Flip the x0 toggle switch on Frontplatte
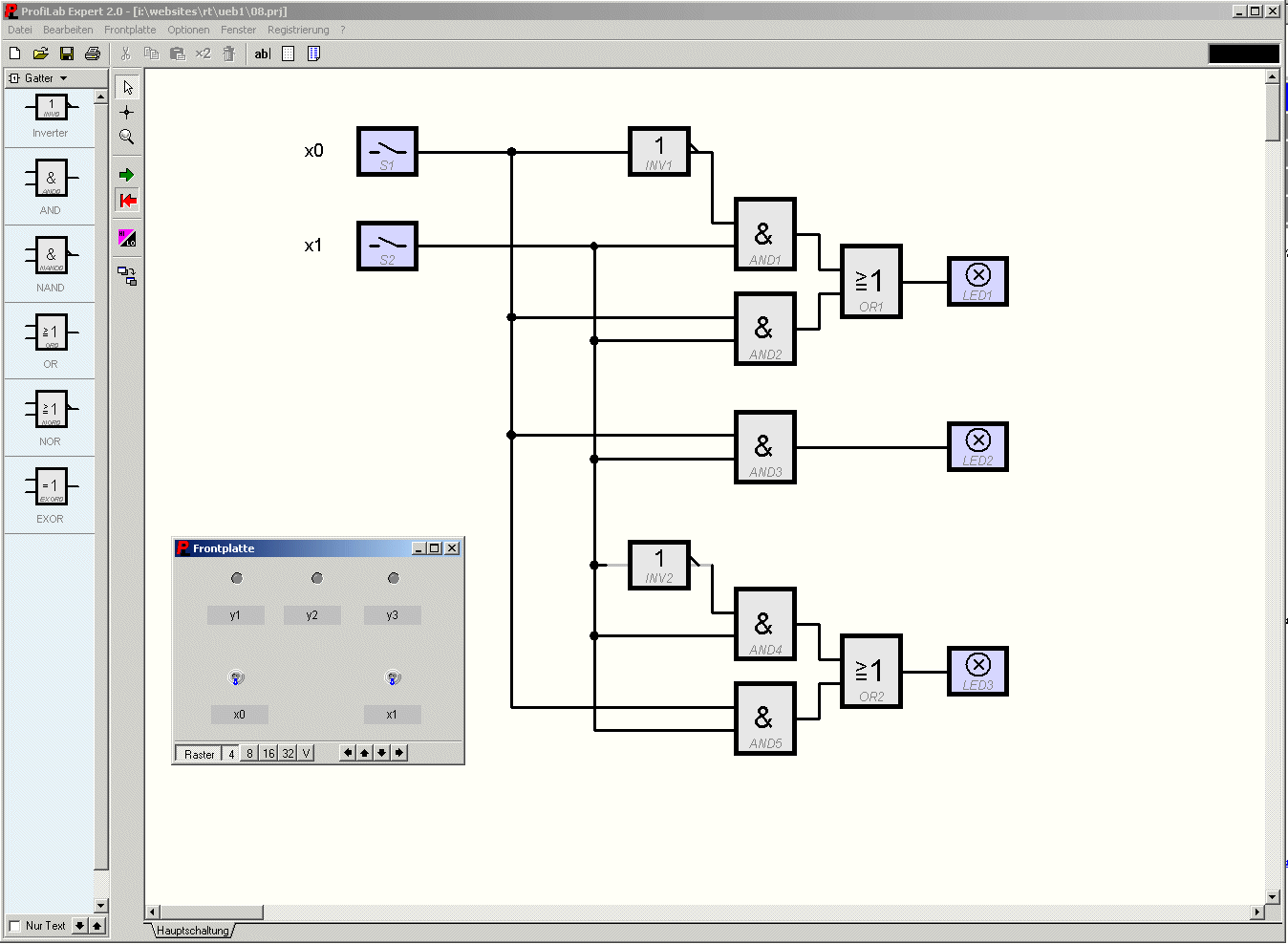 click(x=237, y=678)
